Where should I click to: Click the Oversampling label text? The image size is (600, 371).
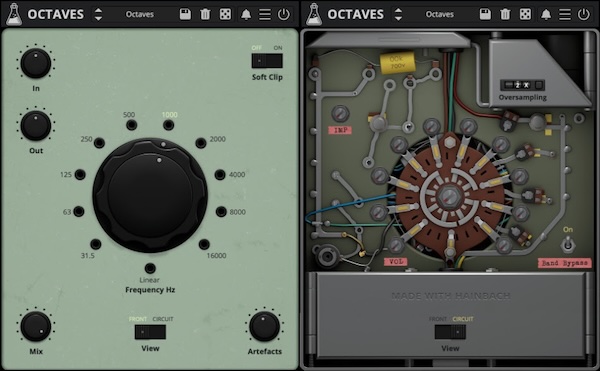(522, 98)
